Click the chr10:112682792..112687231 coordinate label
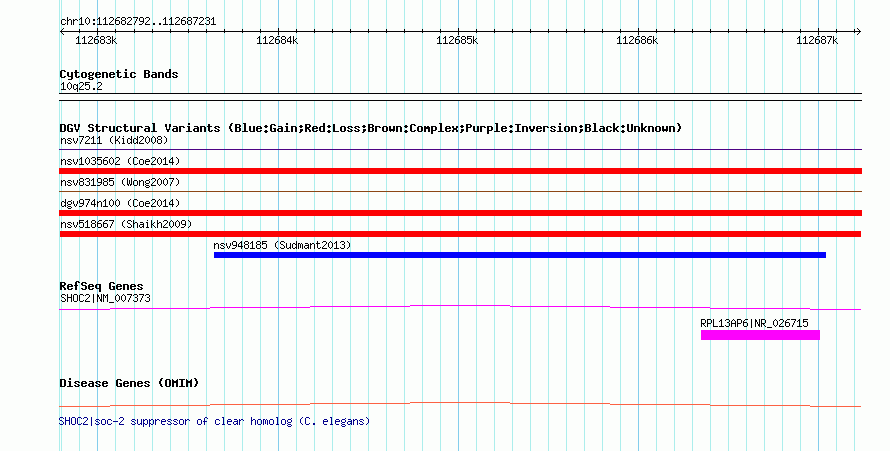Viewport: 890px width, 451px height. click(x=138, y=22)
